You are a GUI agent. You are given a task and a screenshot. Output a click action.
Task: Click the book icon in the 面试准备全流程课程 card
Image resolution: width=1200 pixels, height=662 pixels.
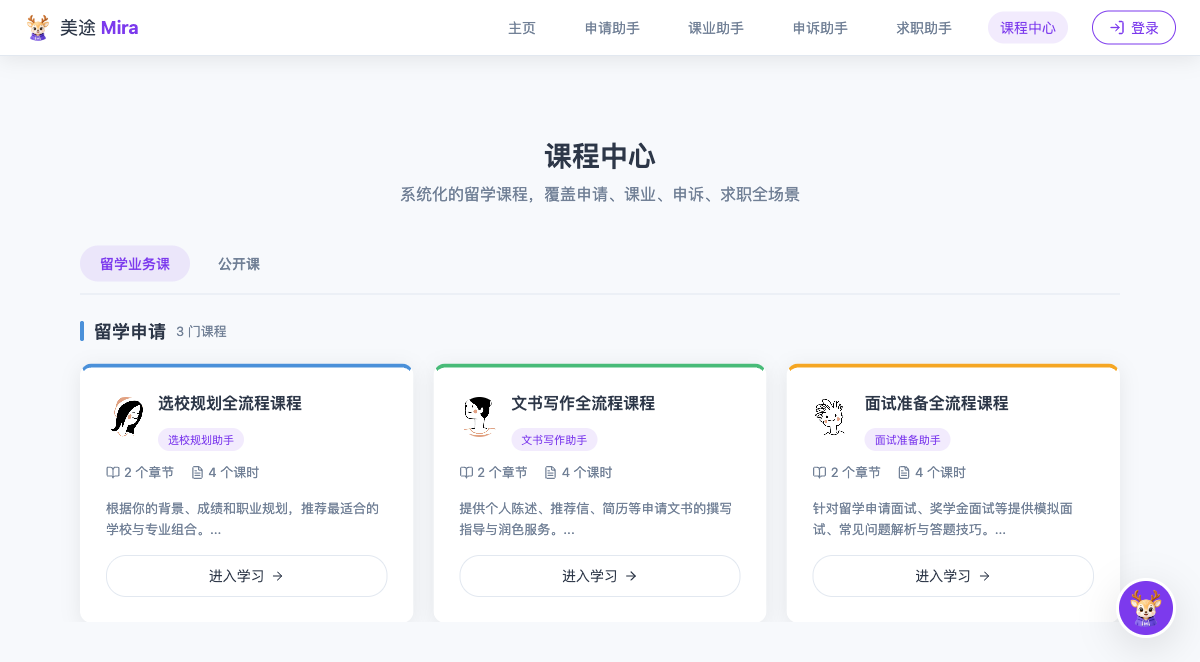(x=819, y=472)
